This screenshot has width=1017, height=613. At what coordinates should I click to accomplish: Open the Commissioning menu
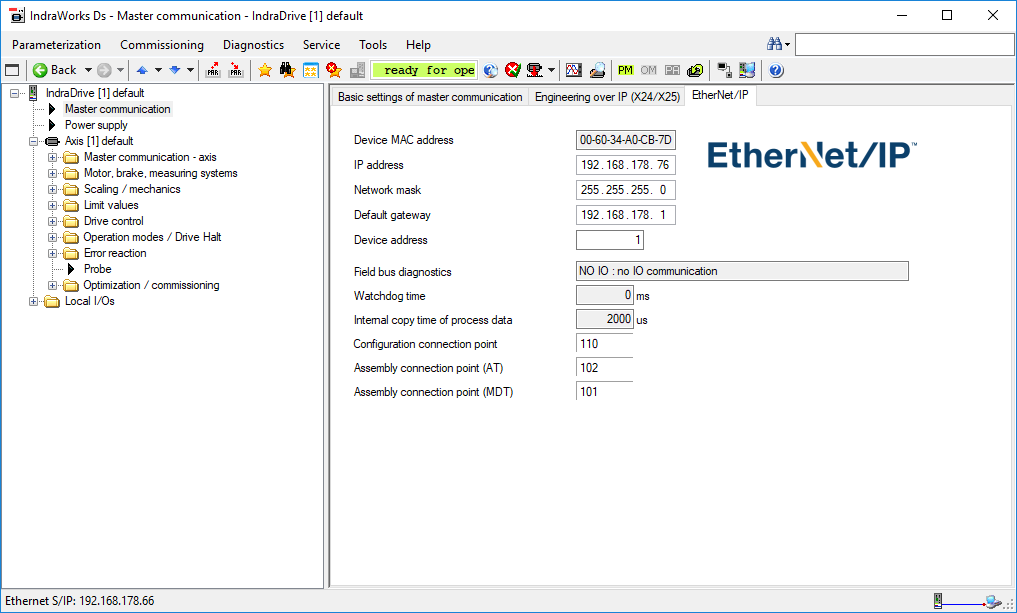pyautogui.click(x=162, y=45)
